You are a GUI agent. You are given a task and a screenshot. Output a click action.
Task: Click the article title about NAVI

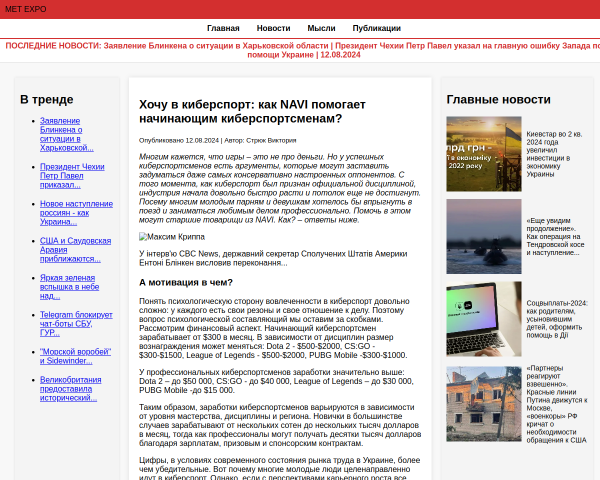(252, 111)
